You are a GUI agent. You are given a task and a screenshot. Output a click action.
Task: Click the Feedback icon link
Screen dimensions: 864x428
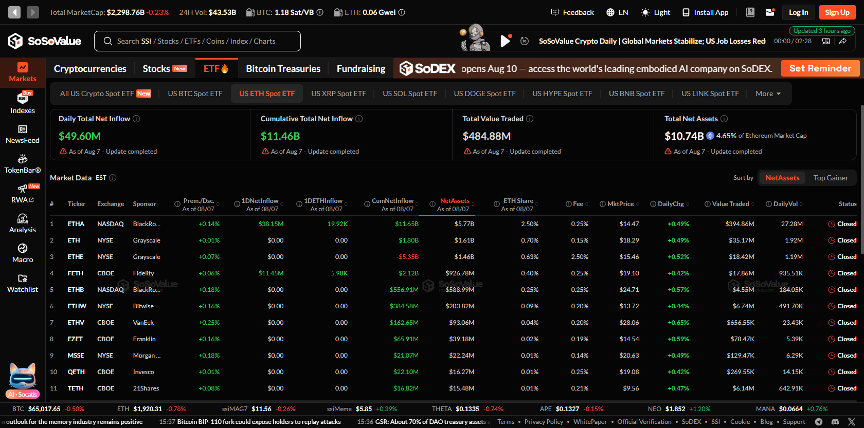pyautogui.click(x=573, y=12)
